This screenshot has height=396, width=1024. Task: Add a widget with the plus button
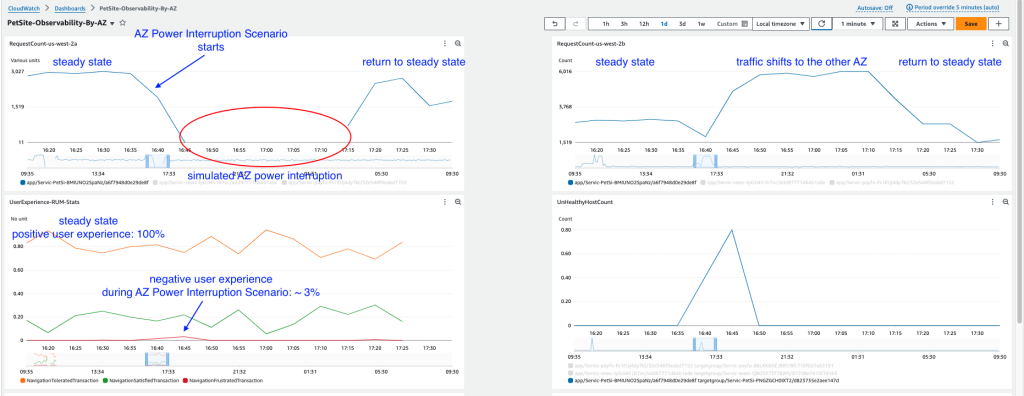click(x=999, y=24)
